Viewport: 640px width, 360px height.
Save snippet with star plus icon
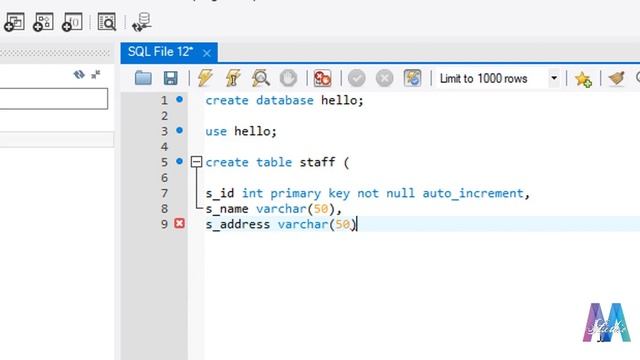tap(583, 78)
